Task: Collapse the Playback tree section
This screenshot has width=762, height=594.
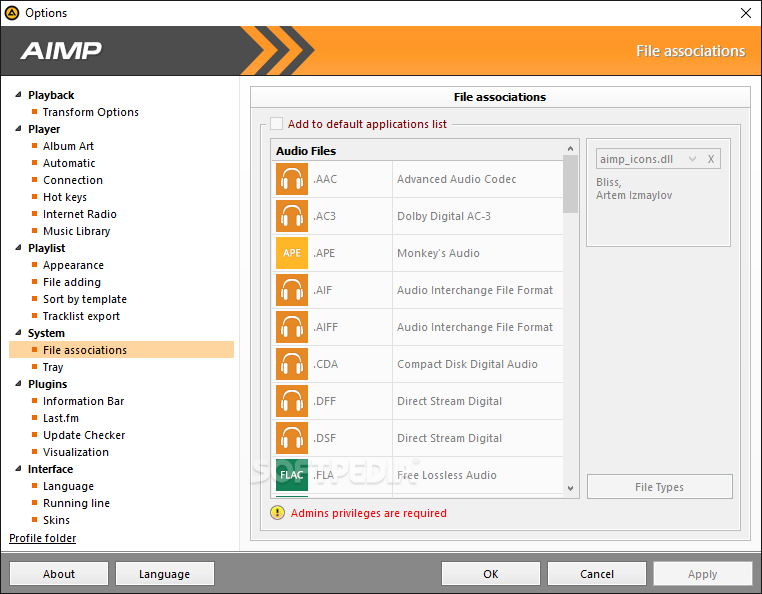Action: (18, 95)
